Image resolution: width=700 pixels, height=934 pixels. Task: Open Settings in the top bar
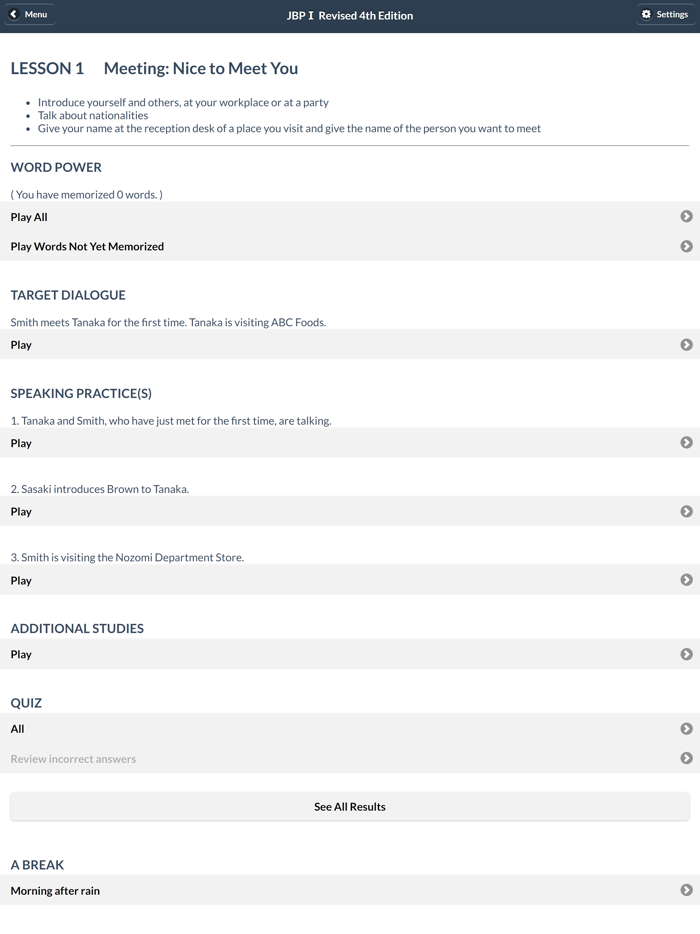click(x=666, y=15)
